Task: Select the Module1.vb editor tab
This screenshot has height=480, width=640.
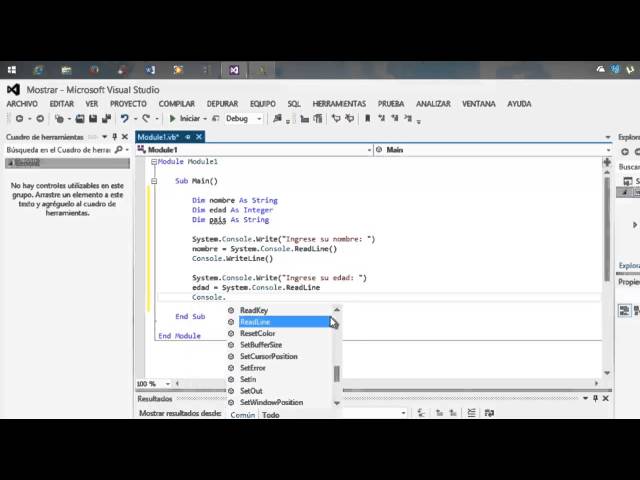Action: [x=158, y=137]
